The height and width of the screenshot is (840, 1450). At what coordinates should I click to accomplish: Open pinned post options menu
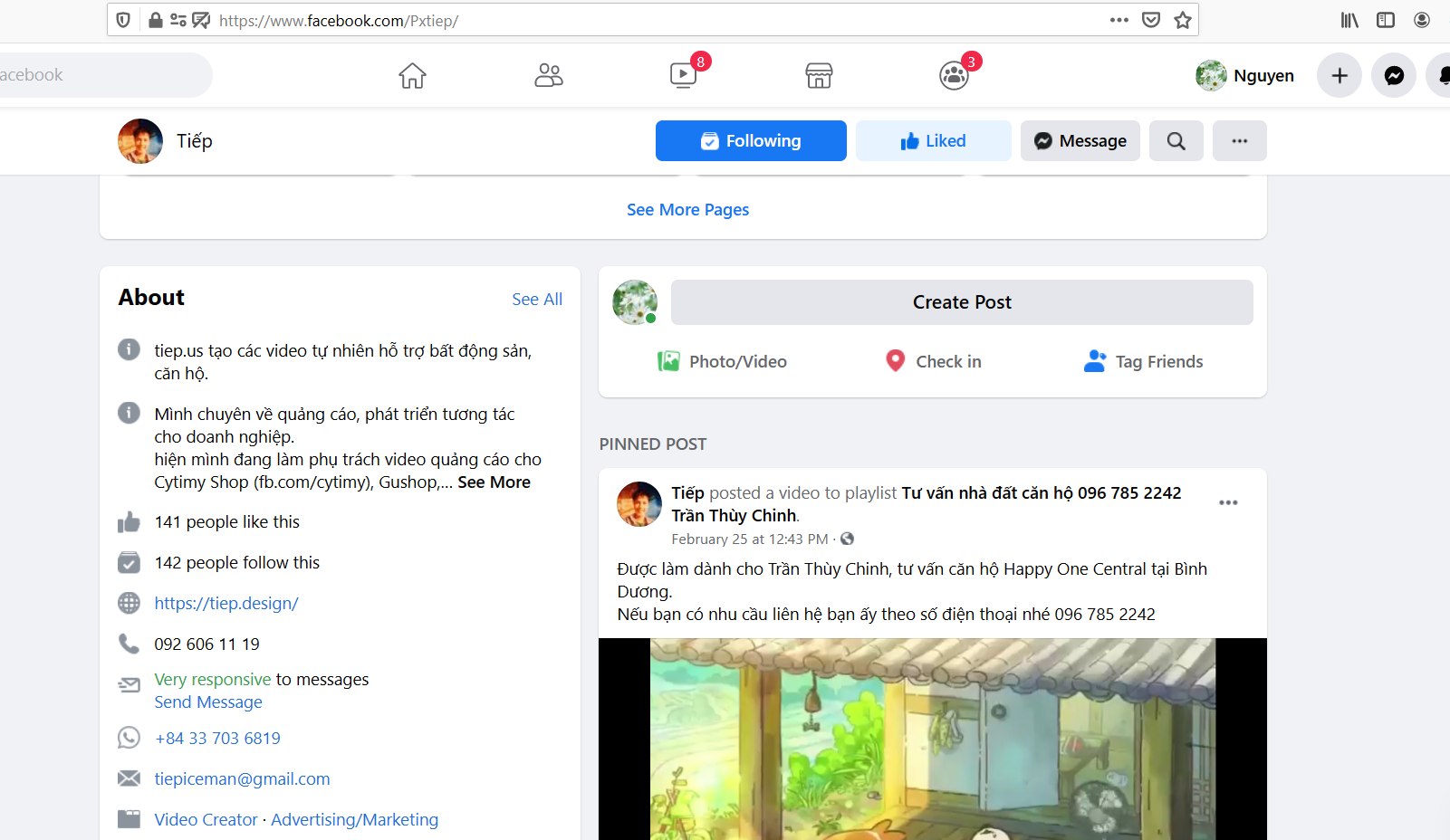[1228, 502]
